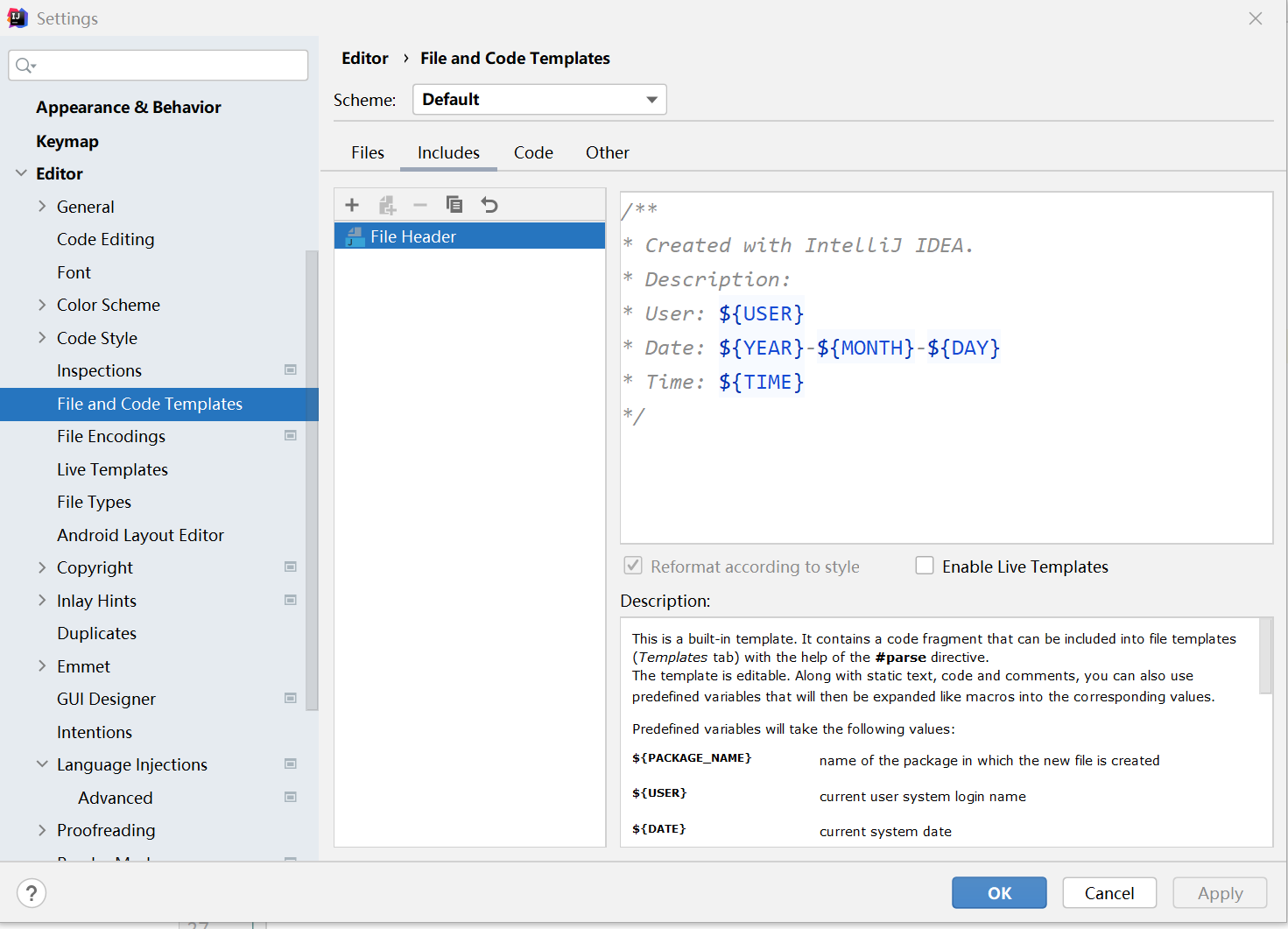Viewport: 1288px width, 929px height.
Task: Expand the Code Style node arrow
Action: [x=42, y=338]
